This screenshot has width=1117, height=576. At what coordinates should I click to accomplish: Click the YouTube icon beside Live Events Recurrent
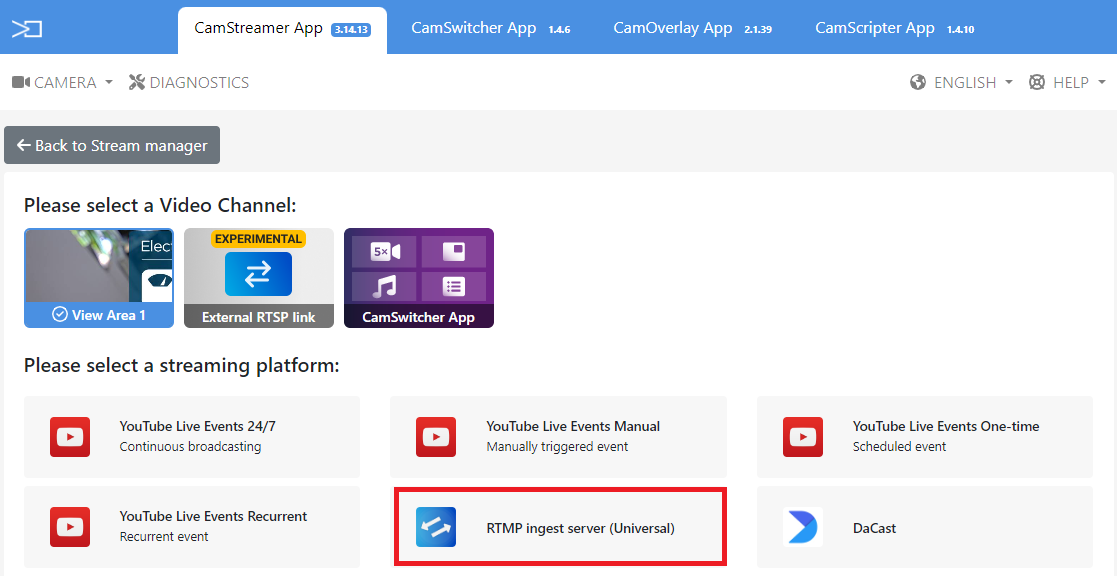click(69, 527)
